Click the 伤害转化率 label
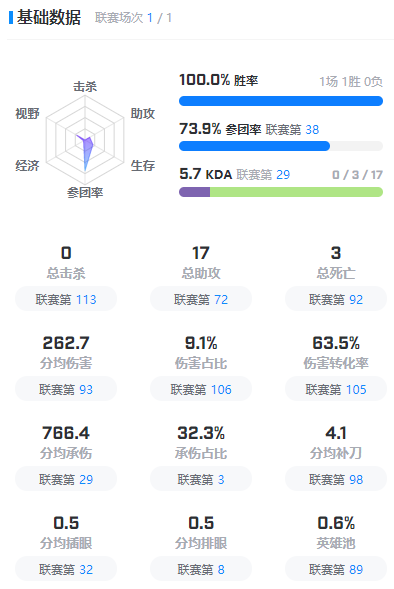Viewport: 394px width, 589px height. pos(336,363)
